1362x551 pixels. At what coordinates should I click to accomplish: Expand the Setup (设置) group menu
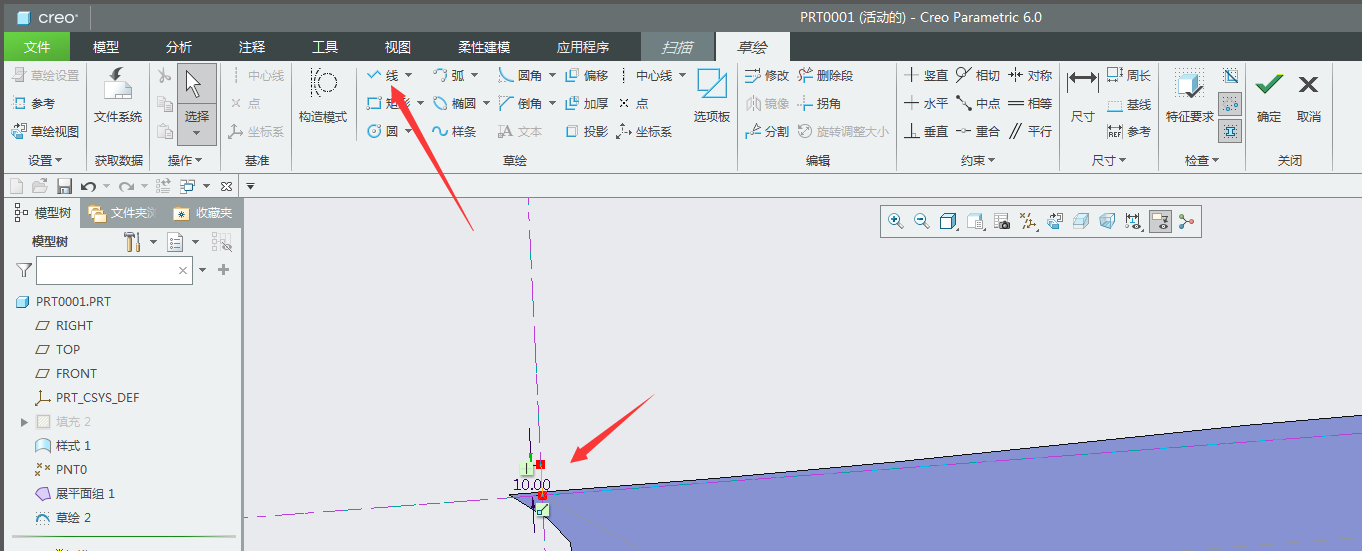(x=45, y=160)
